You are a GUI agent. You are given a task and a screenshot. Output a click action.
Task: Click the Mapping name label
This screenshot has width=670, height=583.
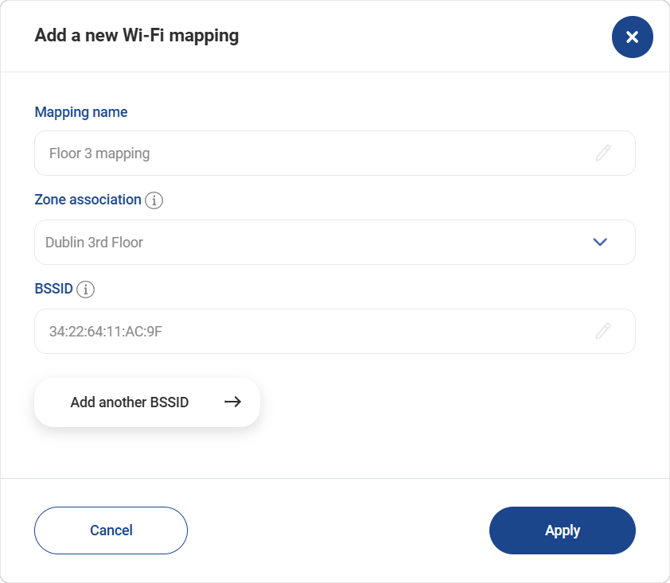tap(81, 112)
